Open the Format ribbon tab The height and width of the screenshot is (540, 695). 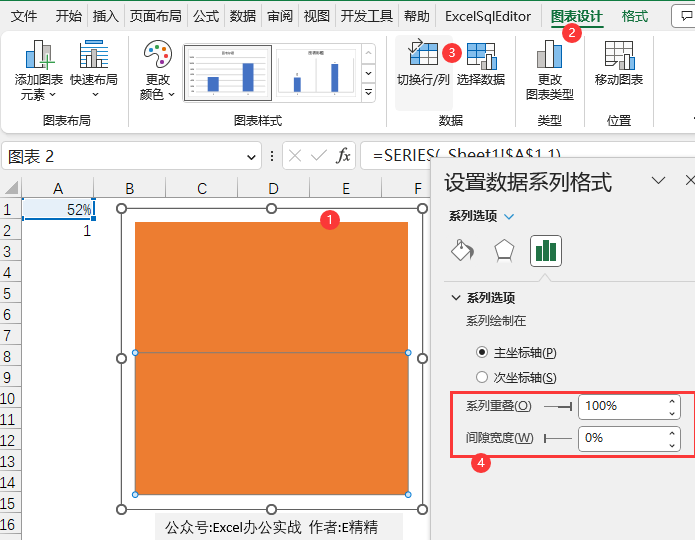pos(634,16)
